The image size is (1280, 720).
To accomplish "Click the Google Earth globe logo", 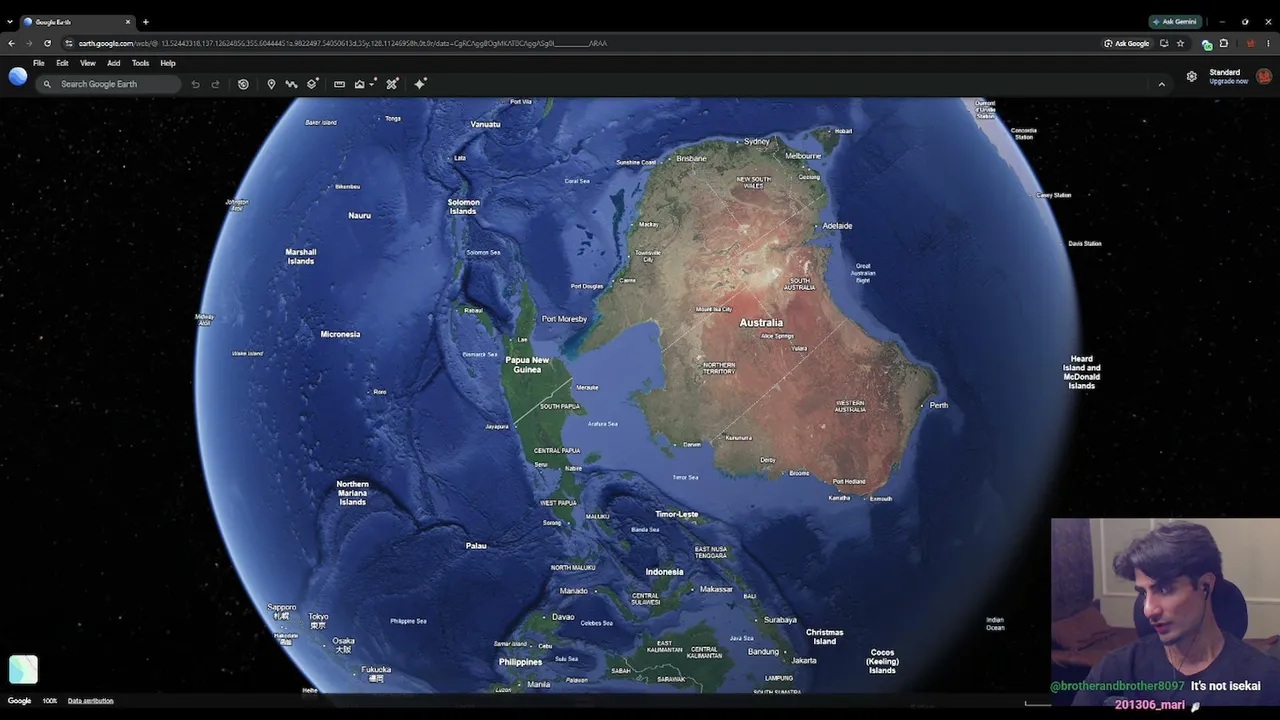I will pos(18,77).
